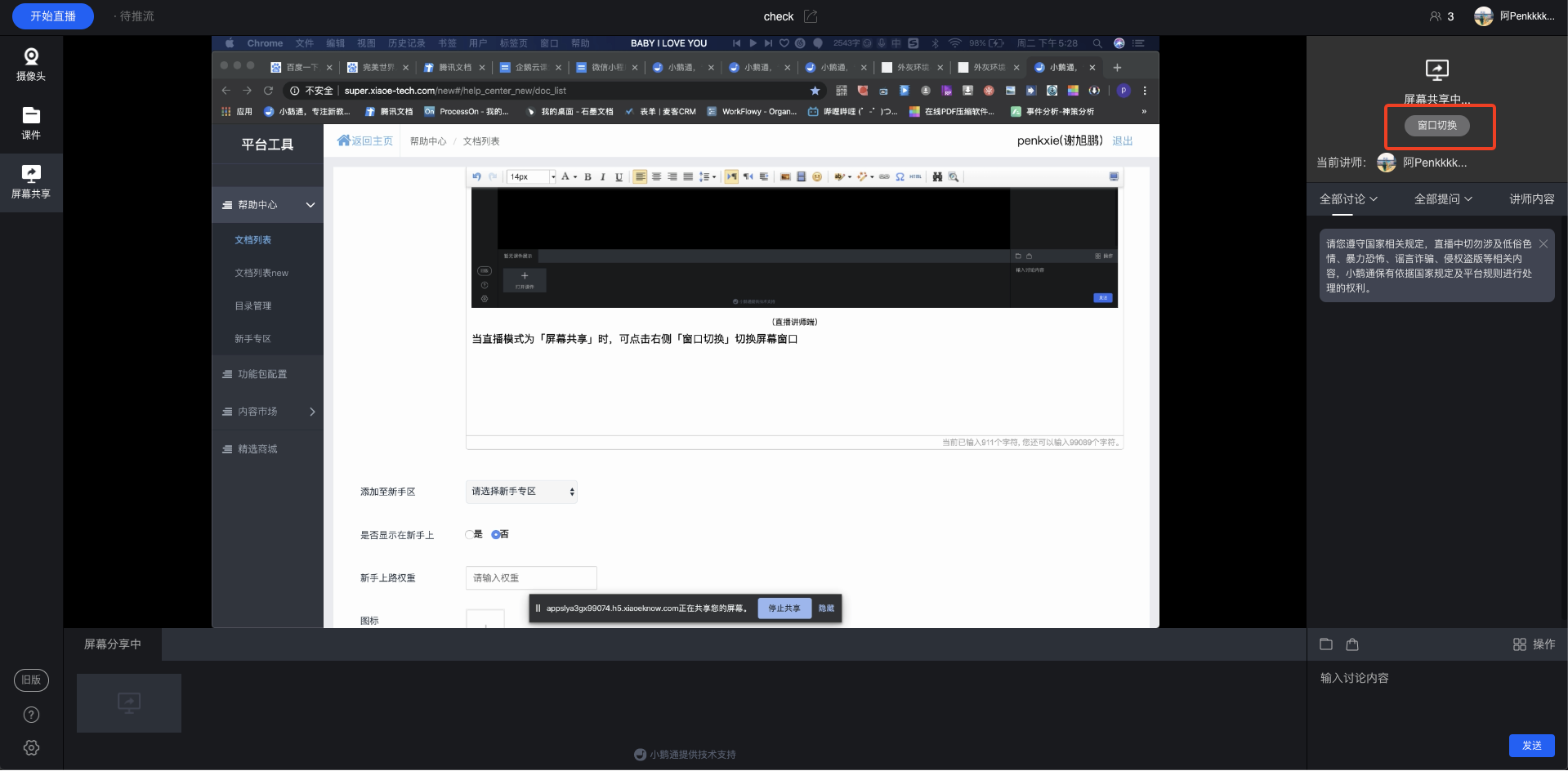Viewport: 1568px width, 771px height.
Task: Toggle justify alignment in editor toolbar
Action: tap(688, 176)
